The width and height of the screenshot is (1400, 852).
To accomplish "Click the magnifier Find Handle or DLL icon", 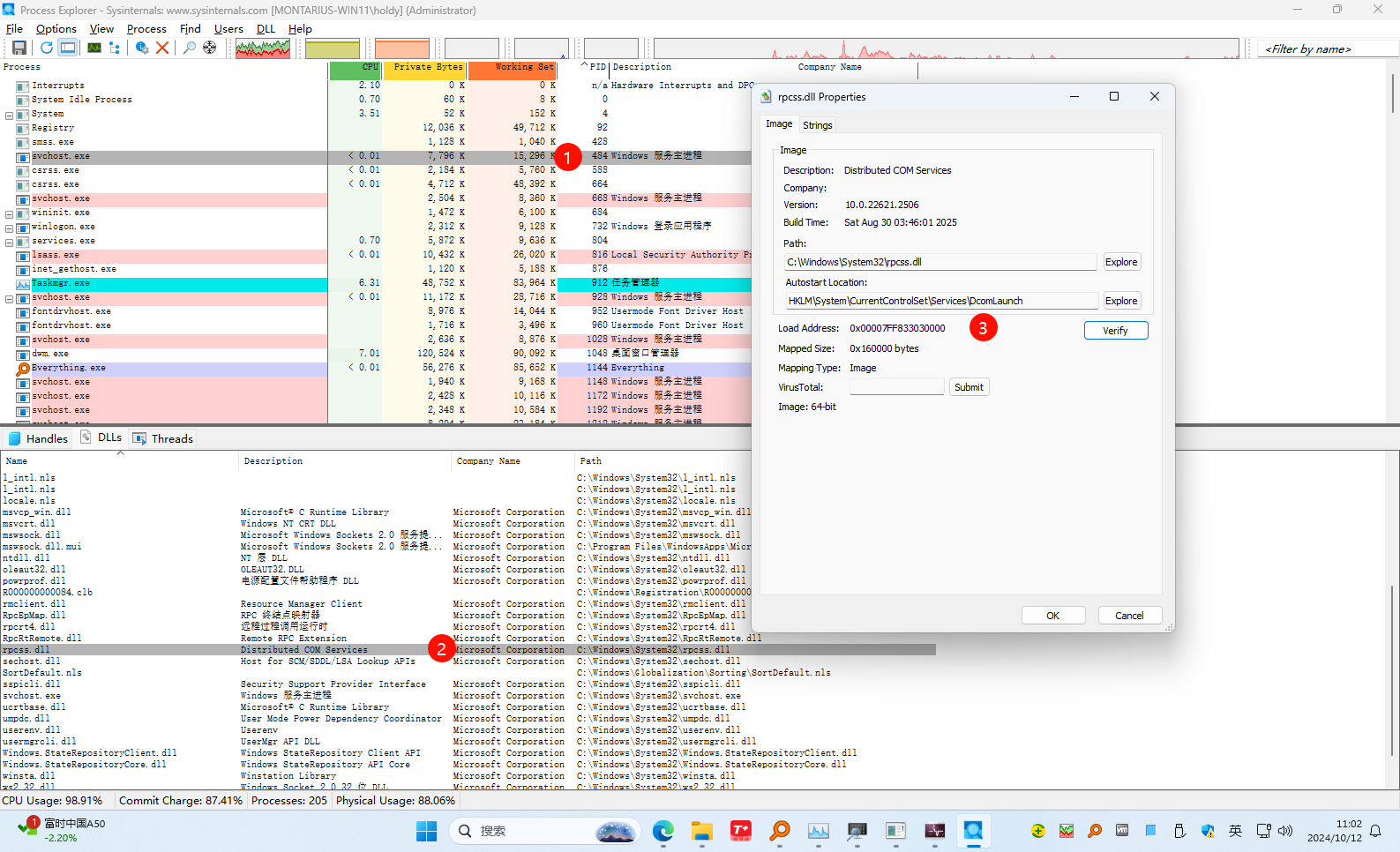I will coord(189,48).
